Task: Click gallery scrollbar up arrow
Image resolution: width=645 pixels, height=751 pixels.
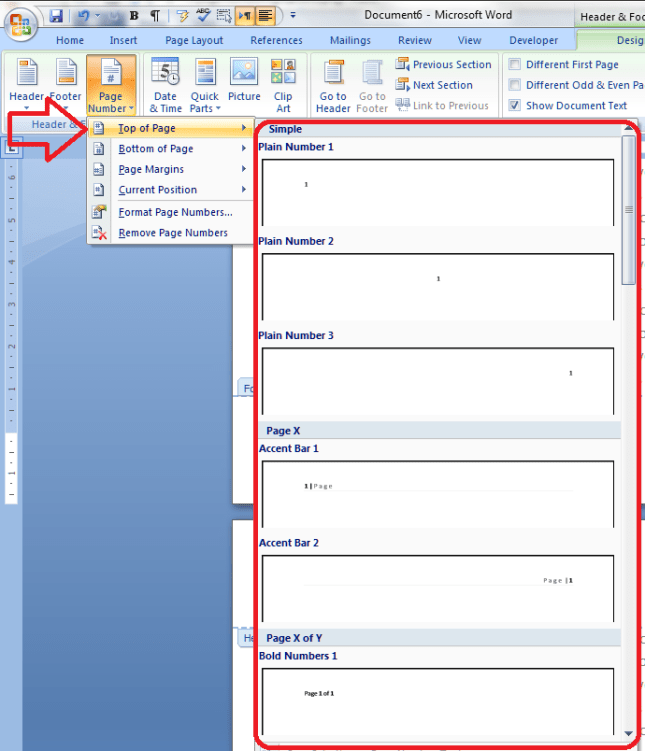Action: pos(628,128)
